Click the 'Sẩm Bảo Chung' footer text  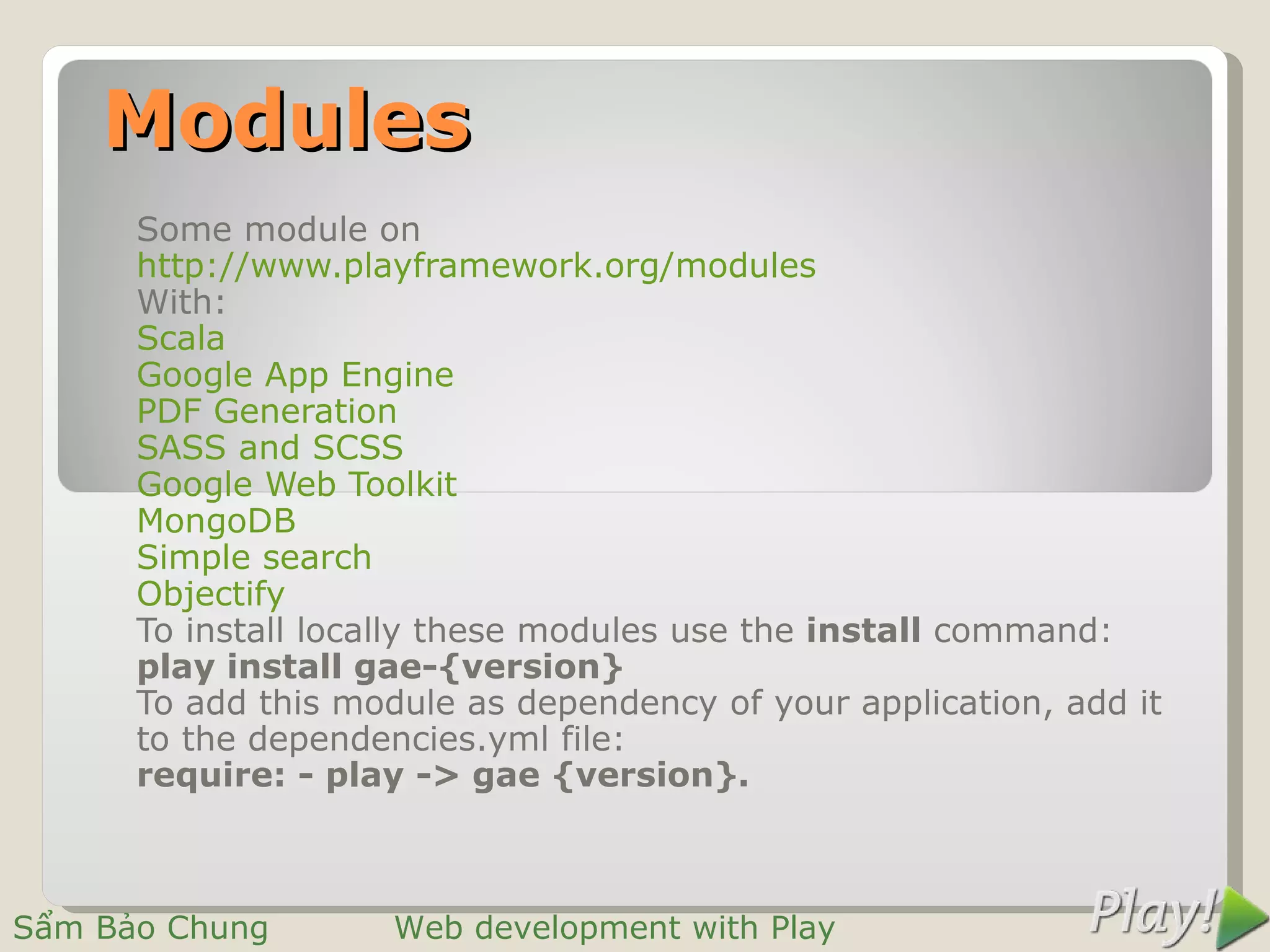point(141,928)
